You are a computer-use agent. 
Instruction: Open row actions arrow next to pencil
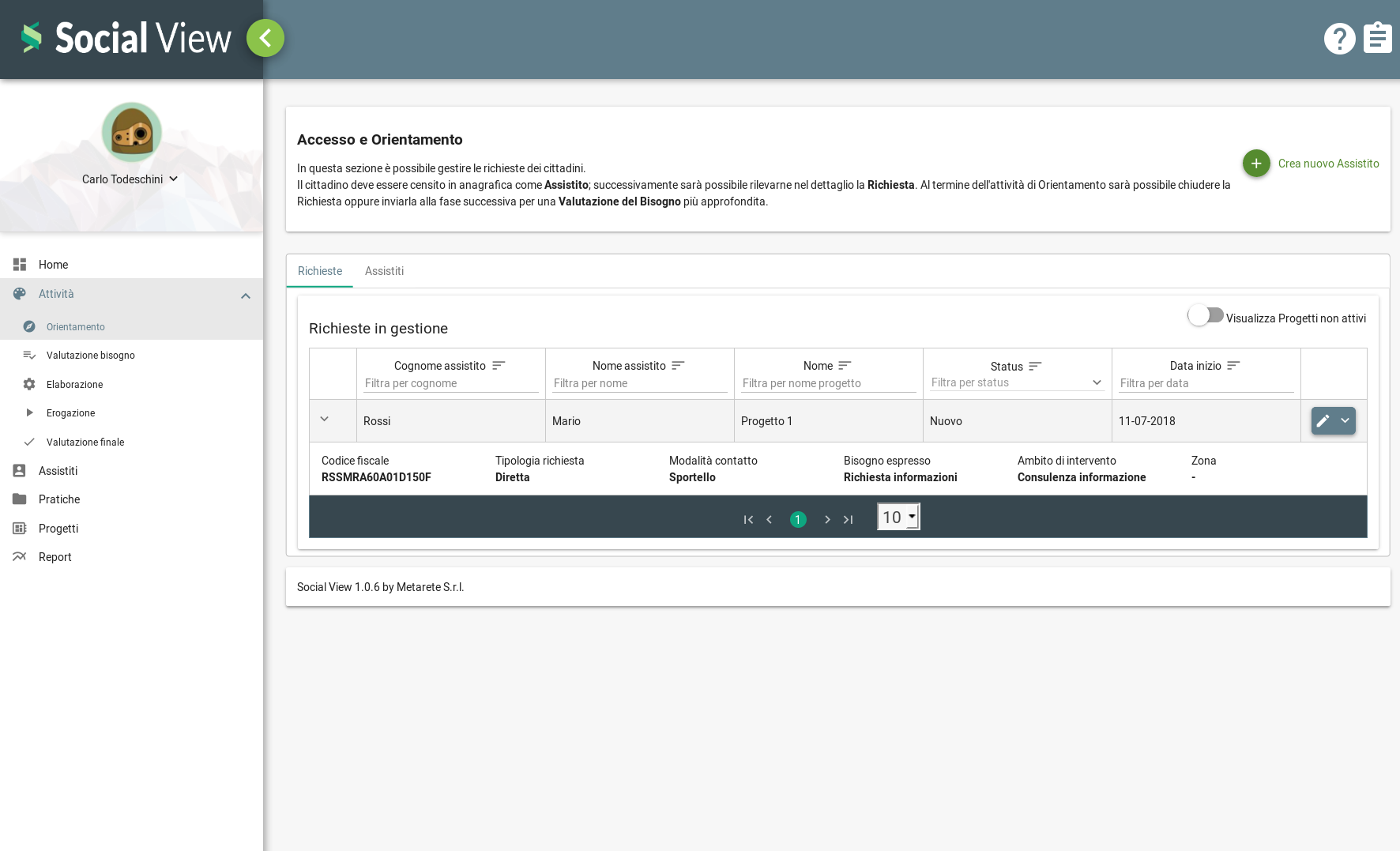click(1345, 421)
